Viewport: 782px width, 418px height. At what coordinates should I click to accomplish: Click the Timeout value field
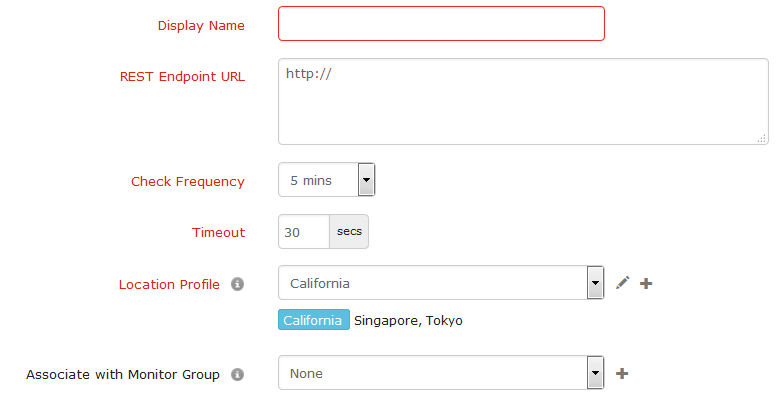pyautogui.click(x=304, y=231)
